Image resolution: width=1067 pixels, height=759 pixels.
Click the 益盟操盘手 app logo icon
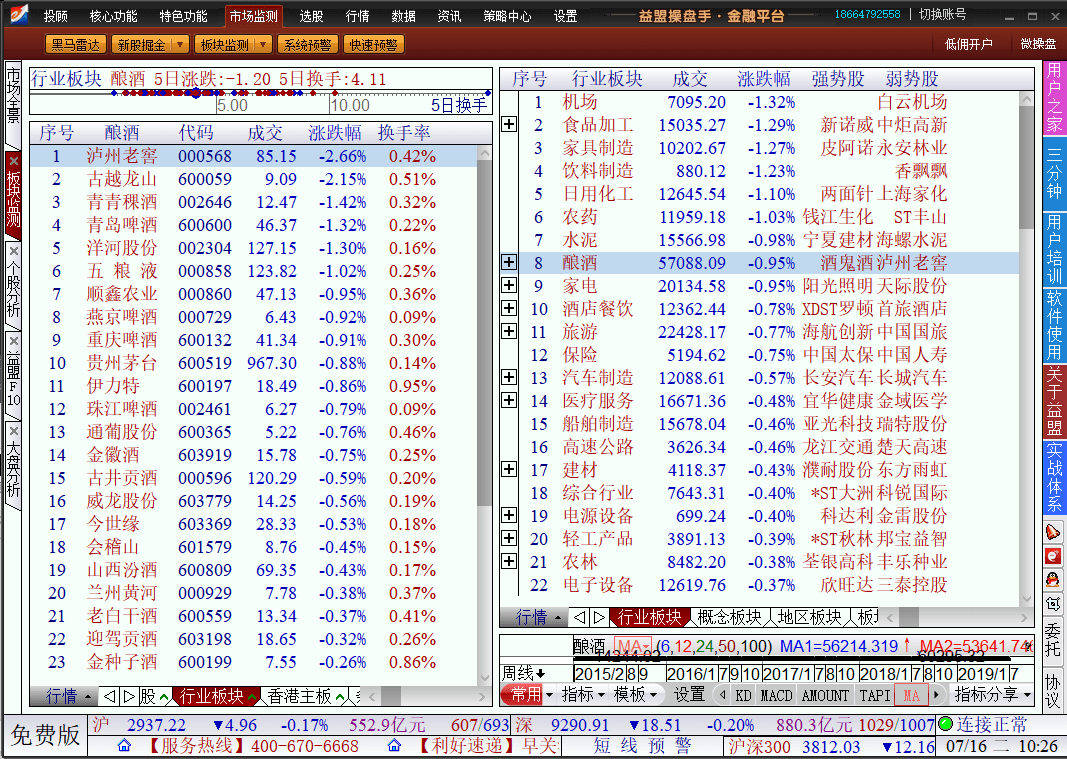point(18,14)
